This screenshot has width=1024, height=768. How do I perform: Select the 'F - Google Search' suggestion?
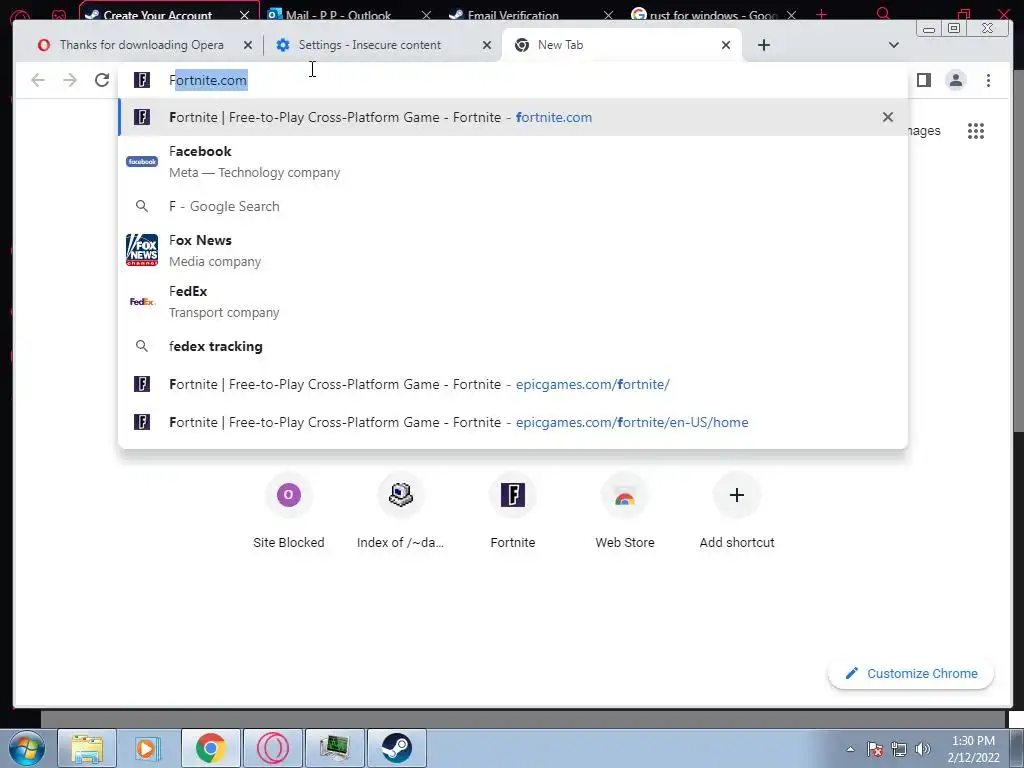513,206
